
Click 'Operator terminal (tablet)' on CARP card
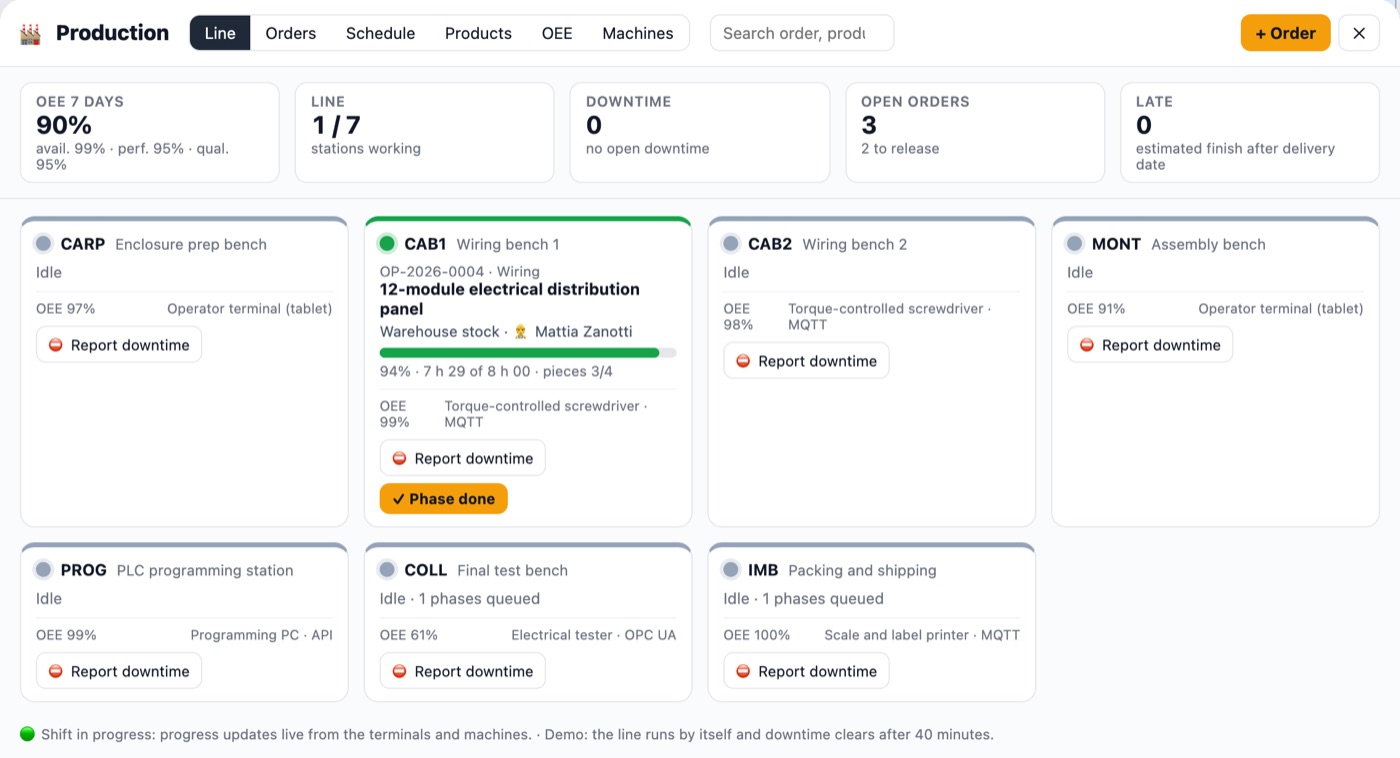coord(250,309)
